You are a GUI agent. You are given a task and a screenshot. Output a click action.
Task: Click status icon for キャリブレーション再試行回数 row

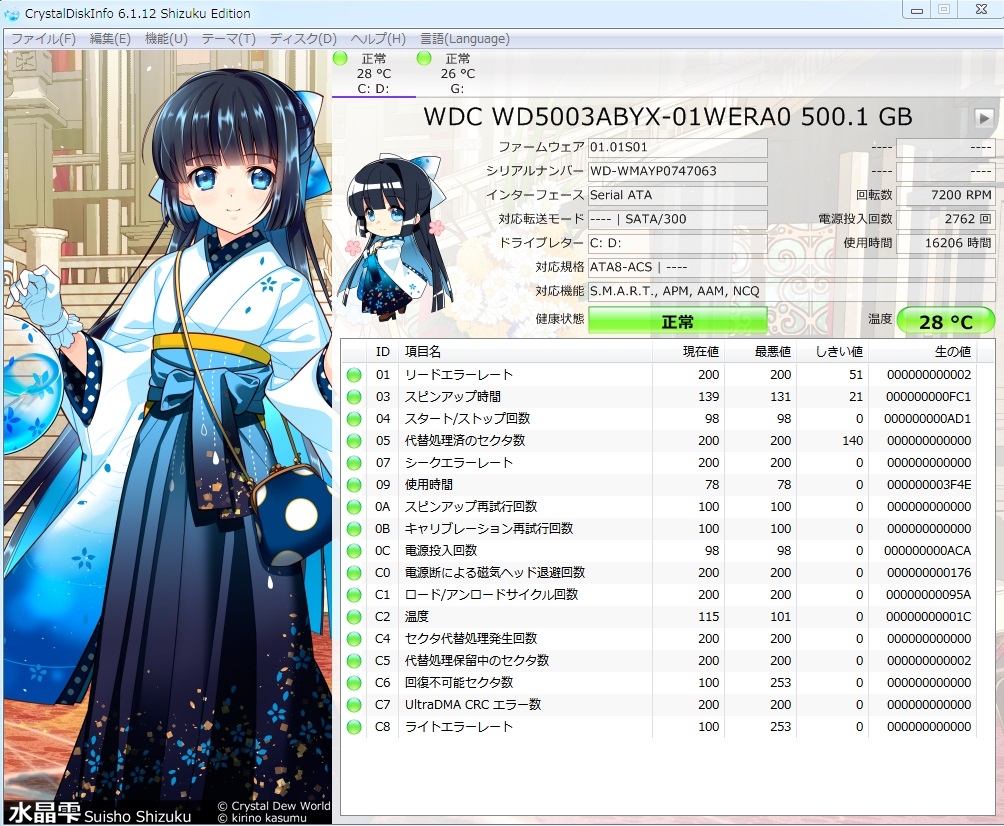[353, 529]
